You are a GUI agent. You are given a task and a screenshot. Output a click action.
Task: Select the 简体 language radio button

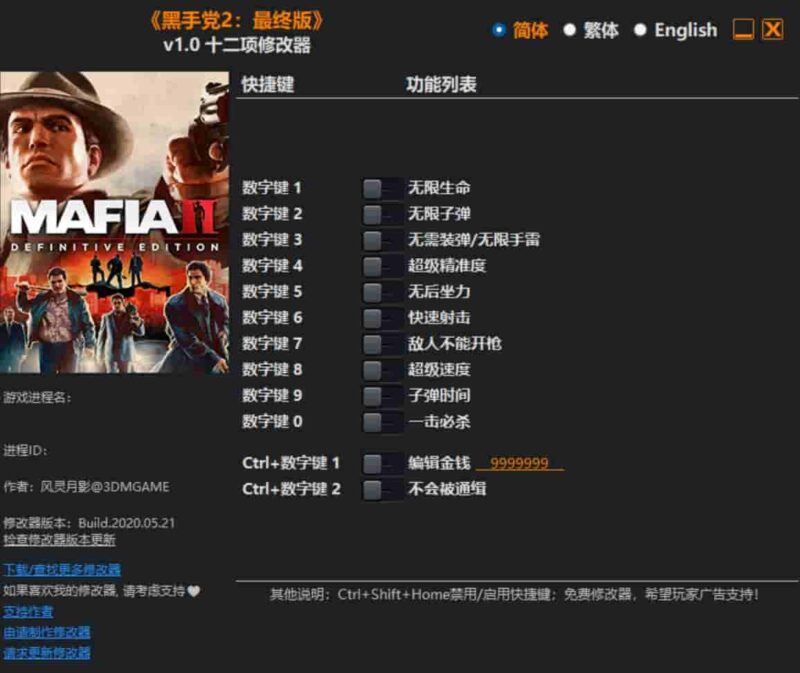(x=499, y=30)
